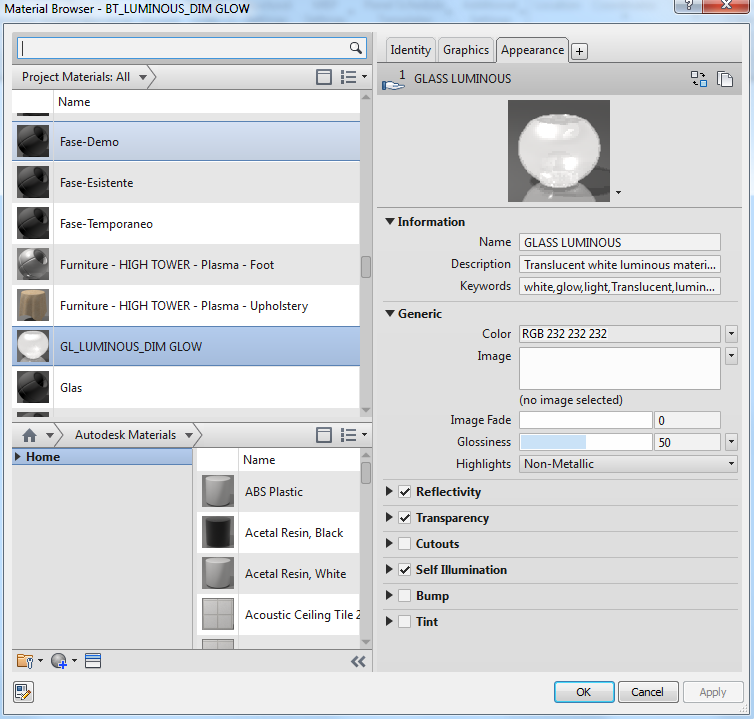The height and width of the screenshot is (719, 754).
Task: Expand the Transparency section
Action: (x=390, y=518)
